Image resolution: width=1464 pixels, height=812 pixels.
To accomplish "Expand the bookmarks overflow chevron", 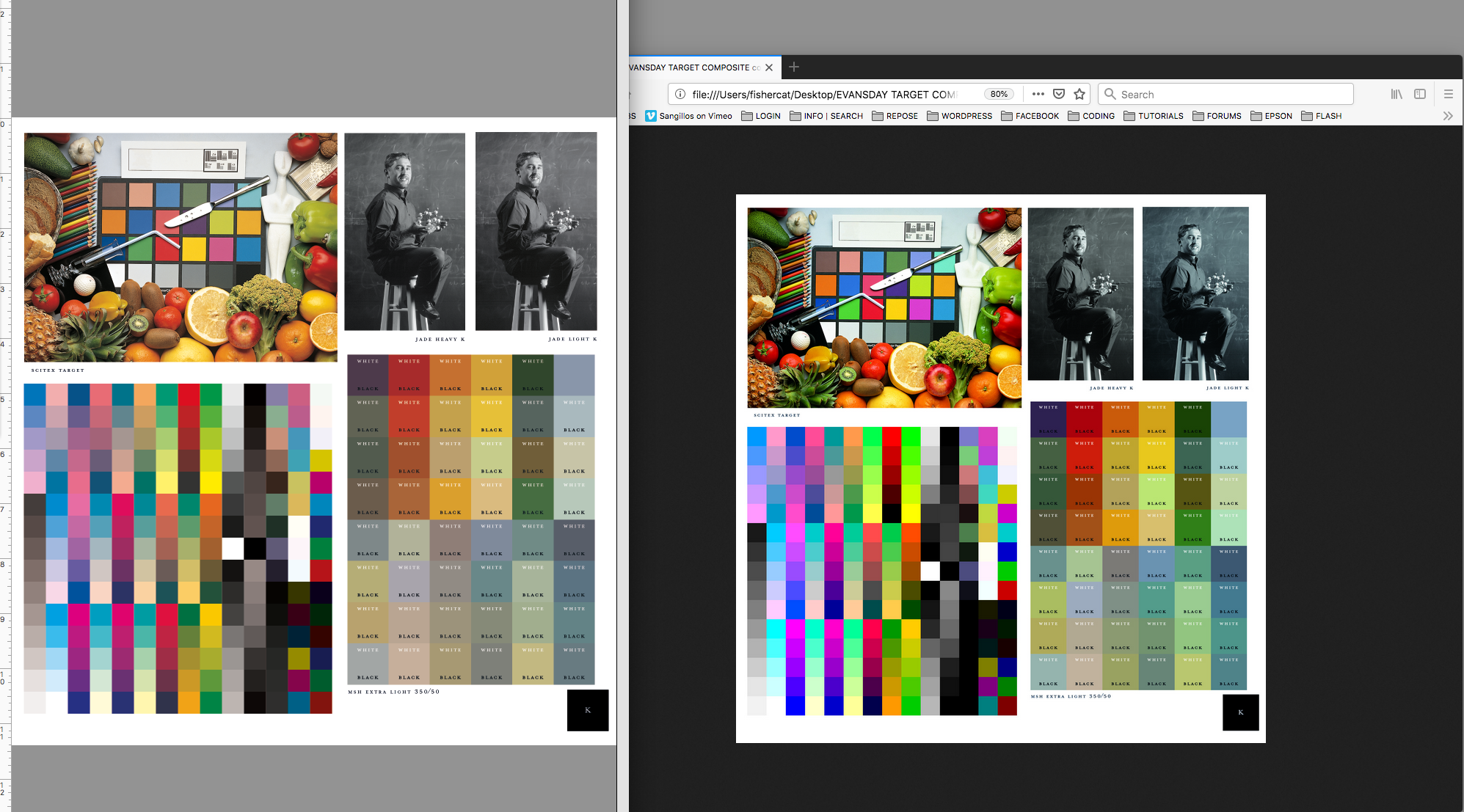I will coord(1448,116).
